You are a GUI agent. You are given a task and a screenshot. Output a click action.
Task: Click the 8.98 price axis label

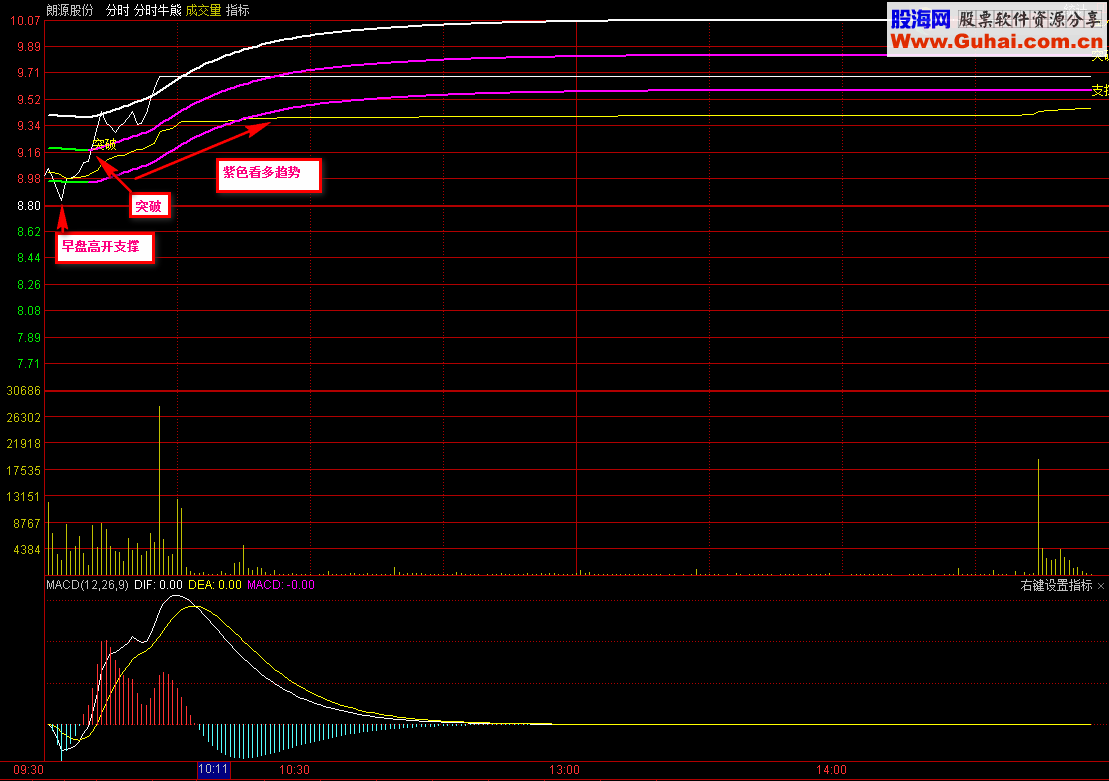[x=29, y=180]
